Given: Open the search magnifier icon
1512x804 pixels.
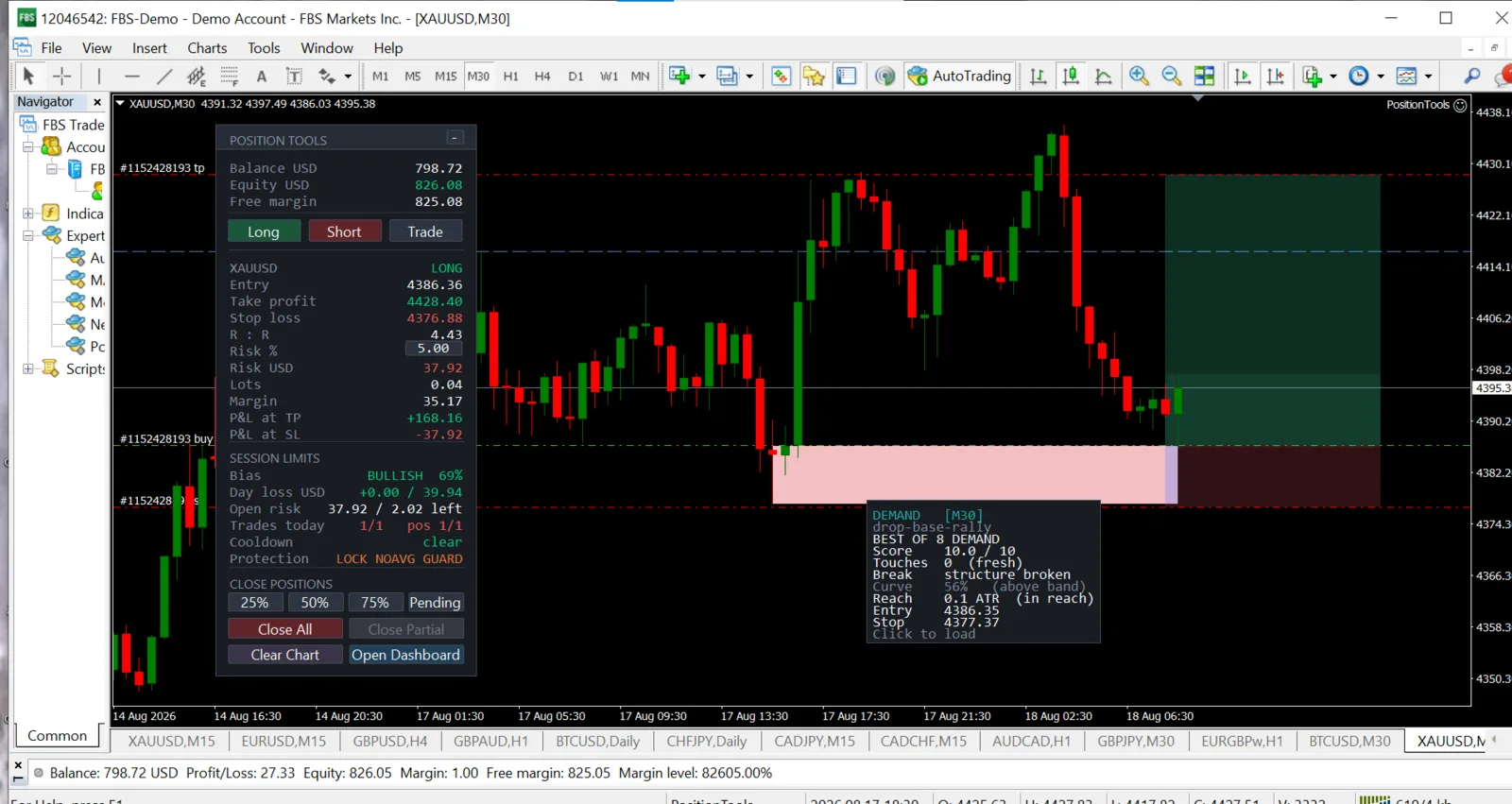Looking at the screenshot, I should click(x=1471, y=76).
